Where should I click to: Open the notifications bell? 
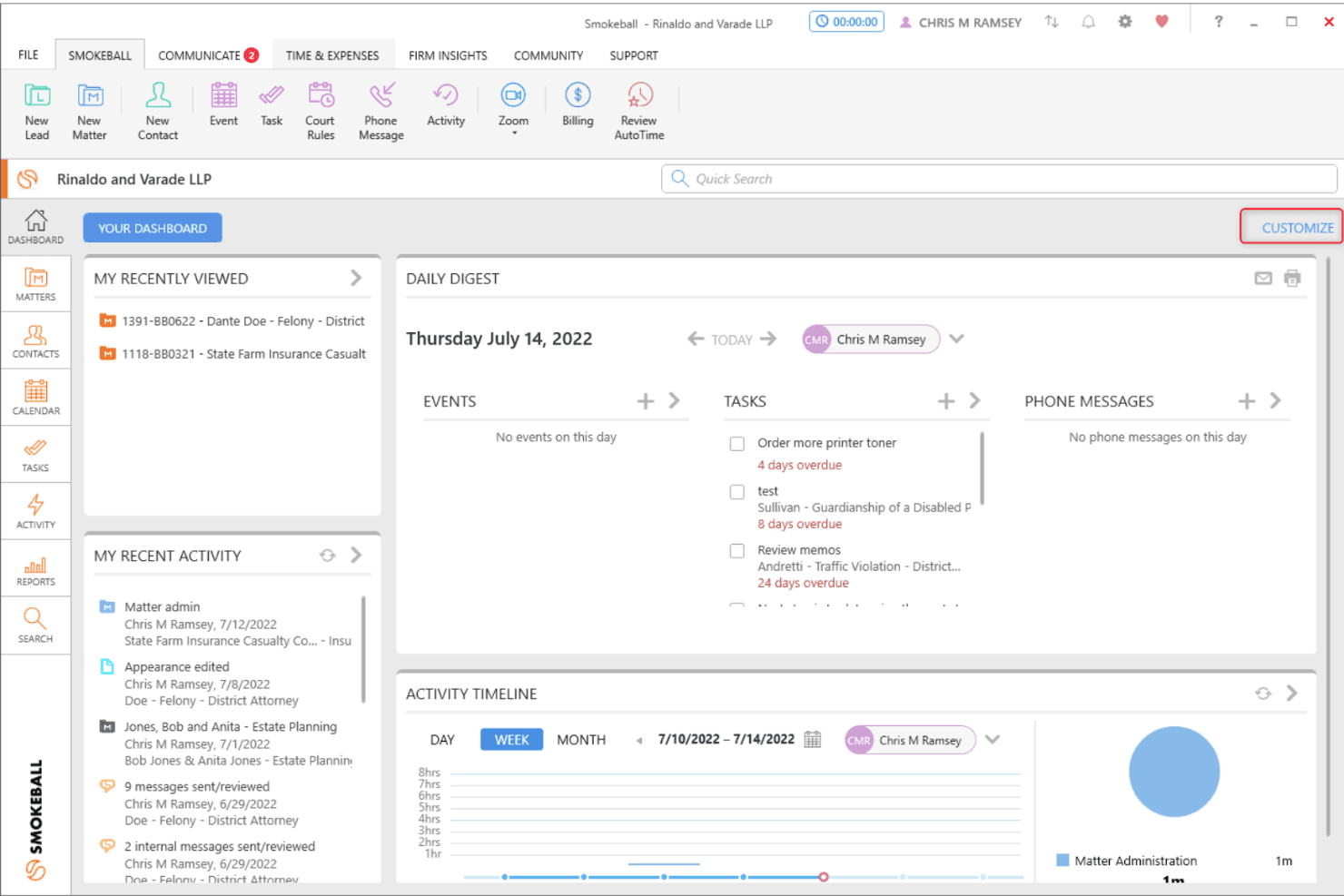[1088, 22]
